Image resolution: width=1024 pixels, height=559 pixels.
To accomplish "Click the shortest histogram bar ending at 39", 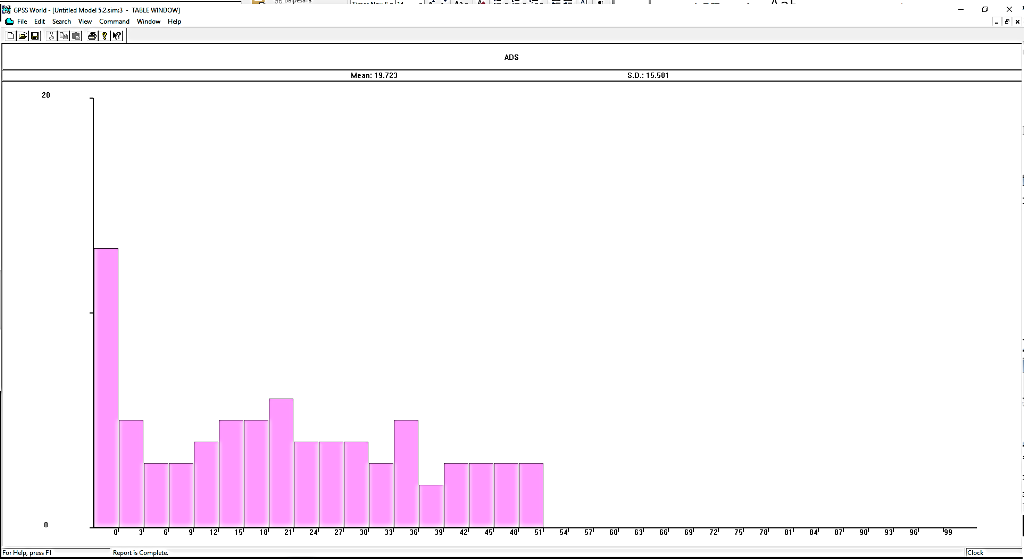I will pyautogui.click(x=431, y=505).
